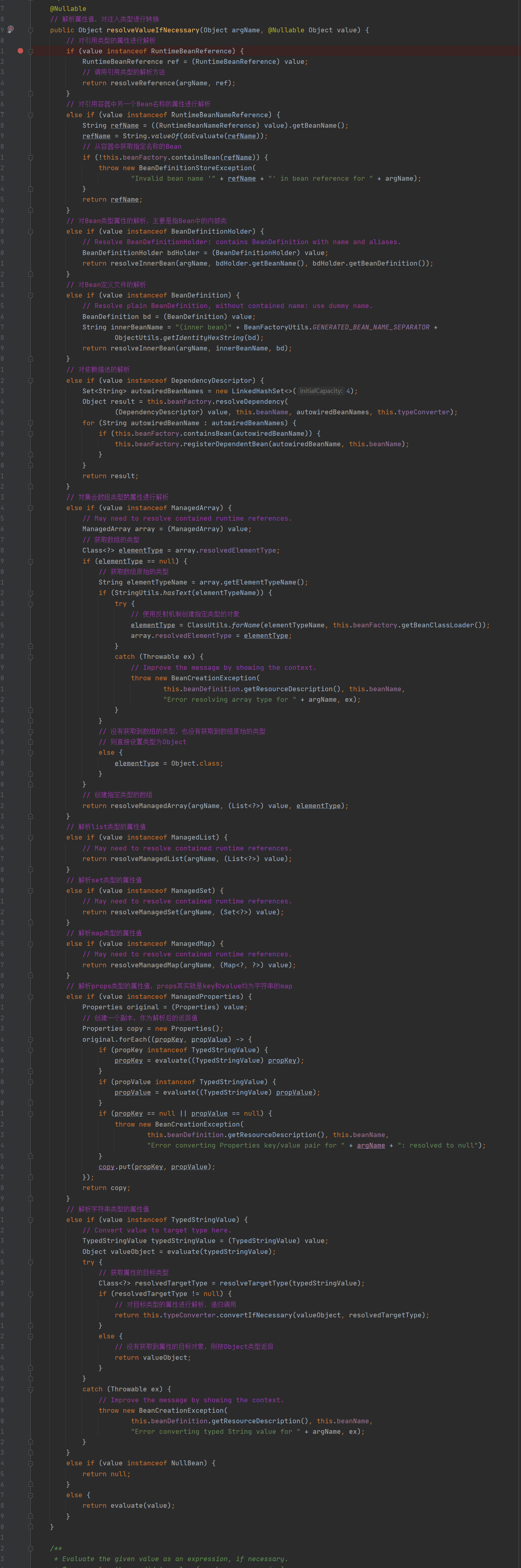Collapse fold marker at catch Throwable array-type block

pos(30,657)
